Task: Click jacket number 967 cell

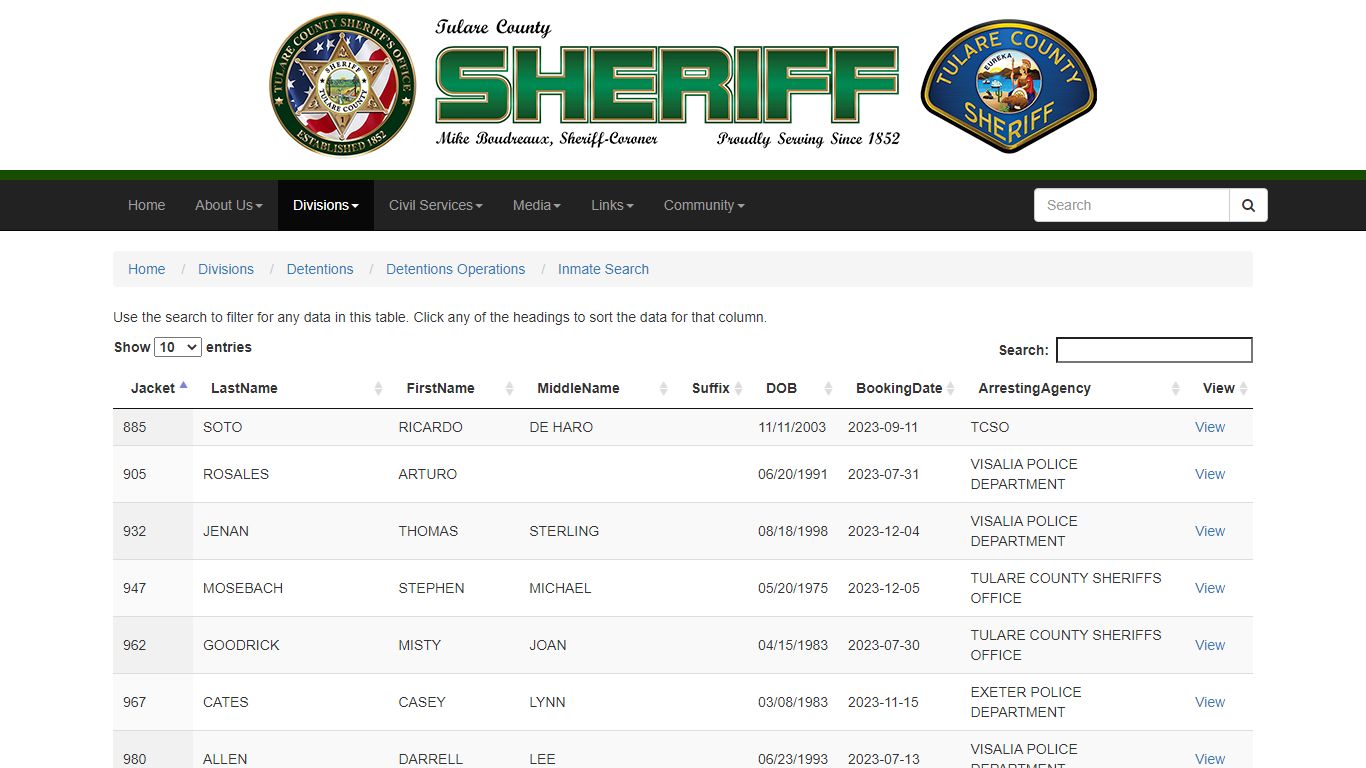Action: (x=153, y=702)
